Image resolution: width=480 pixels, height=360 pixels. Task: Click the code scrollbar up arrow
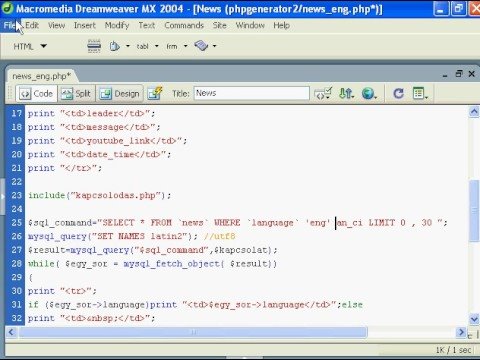pos(474,111)
